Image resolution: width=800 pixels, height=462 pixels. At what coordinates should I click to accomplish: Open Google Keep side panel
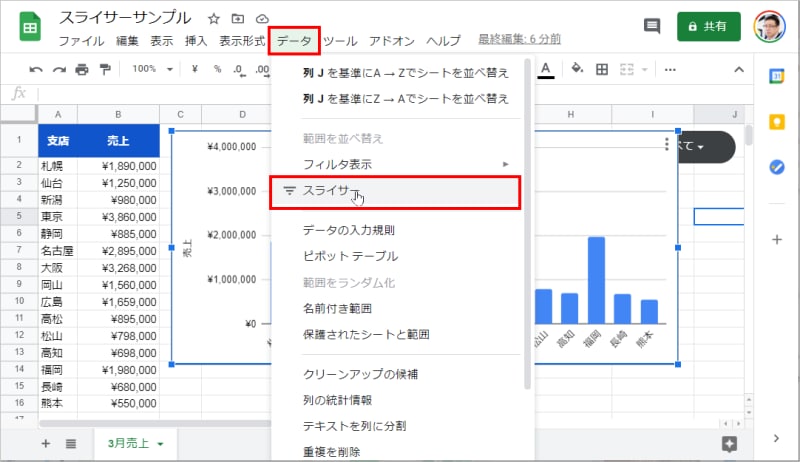(777, 122)
